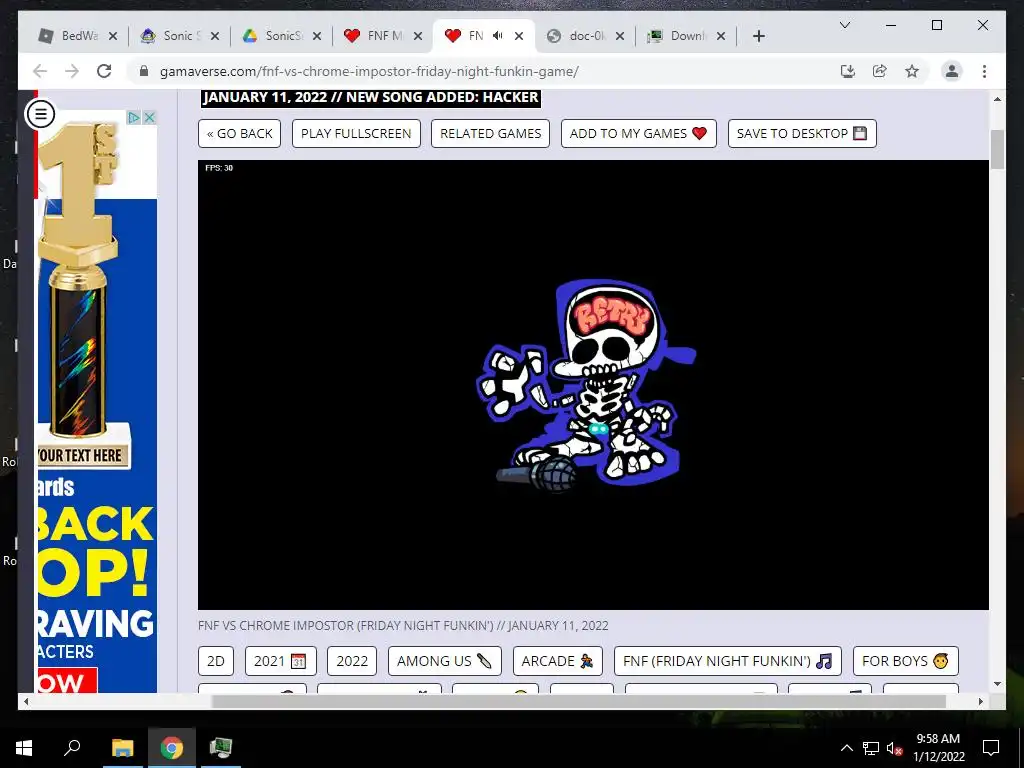Viewport: 1024px width, 768px height.
Task: Open the FOR BOYS tag
Action: (905, 661)
